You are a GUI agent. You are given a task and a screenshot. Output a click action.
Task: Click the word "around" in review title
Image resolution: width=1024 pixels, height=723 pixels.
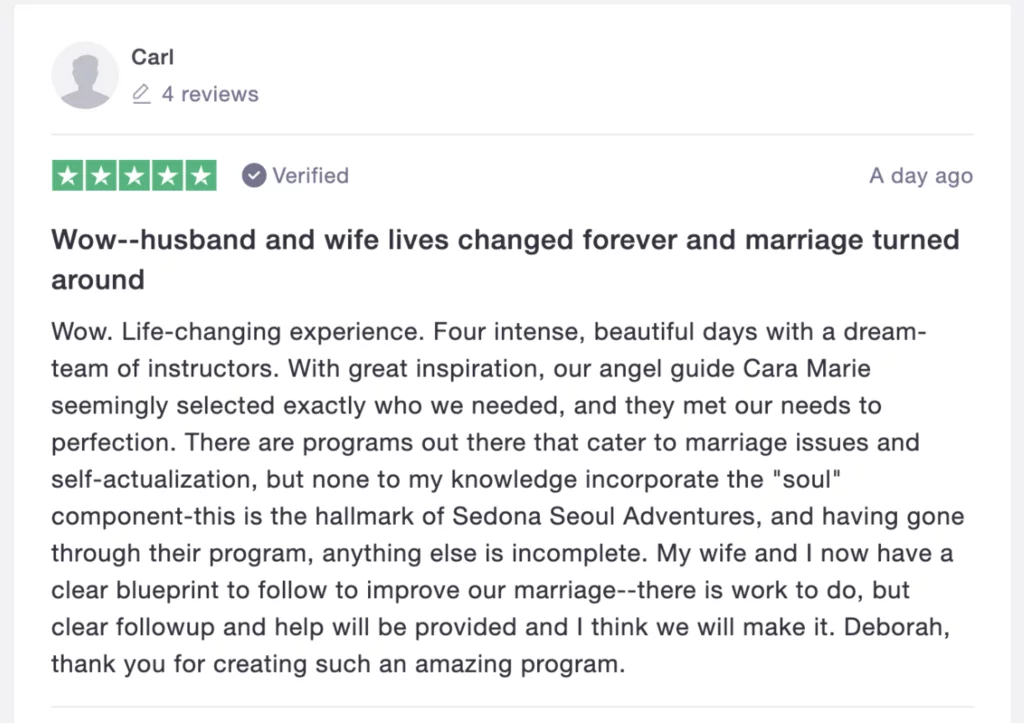click(x=98, y=280)
